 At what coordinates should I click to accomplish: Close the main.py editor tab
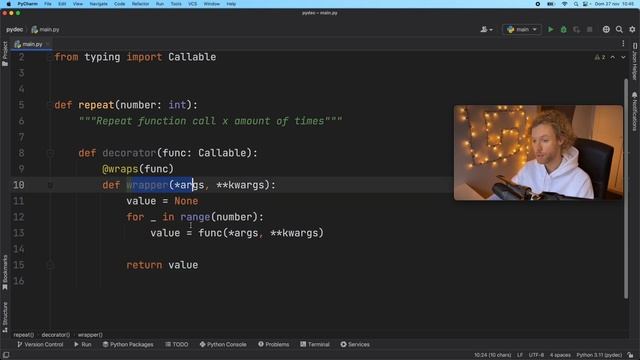48,44
